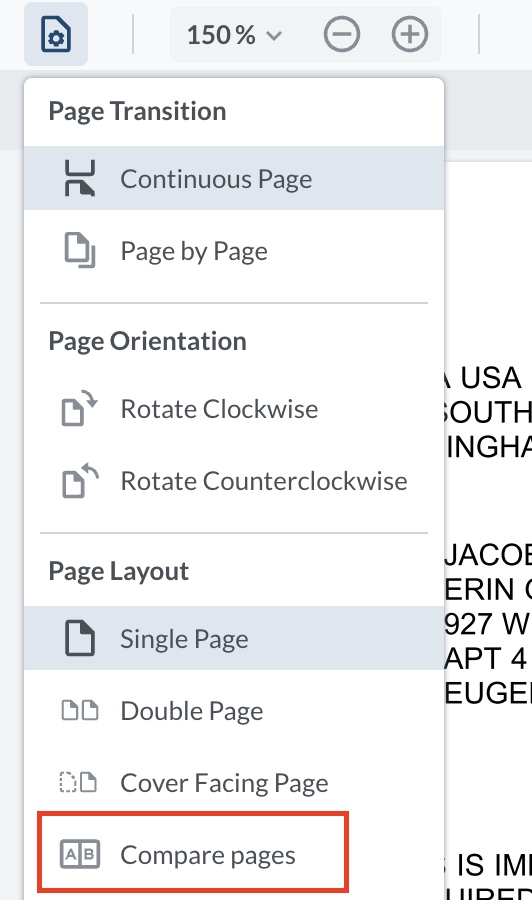The image size is (532, 900).
Task: Click the Rotate Counterclockwise icon
Action: (80, 480)
